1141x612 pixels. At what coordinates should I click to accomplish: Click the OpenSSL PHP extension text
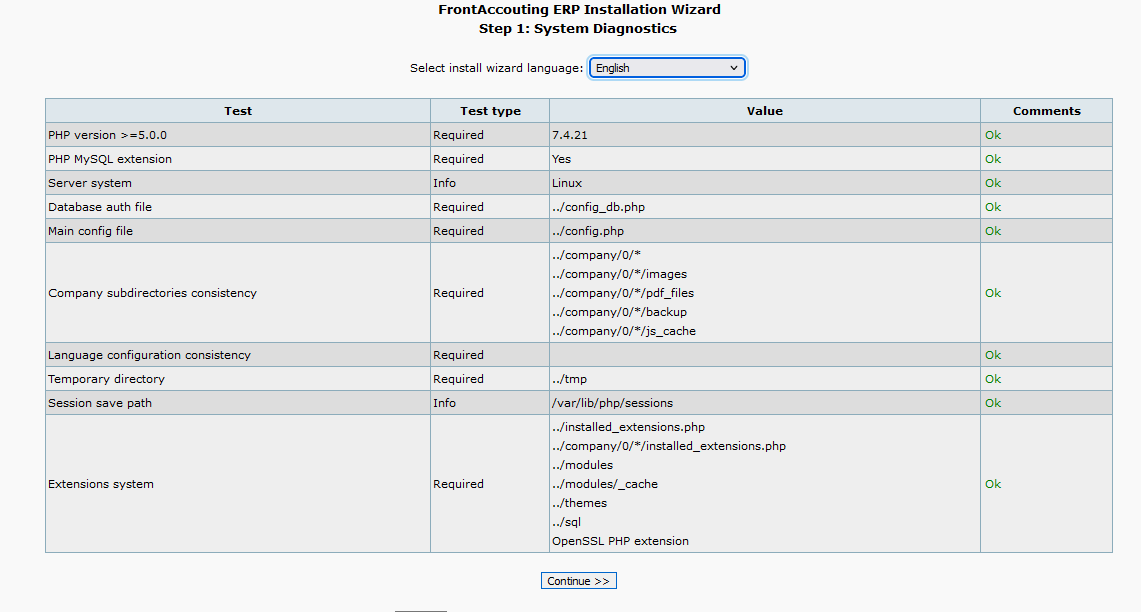tap(620, 541)
